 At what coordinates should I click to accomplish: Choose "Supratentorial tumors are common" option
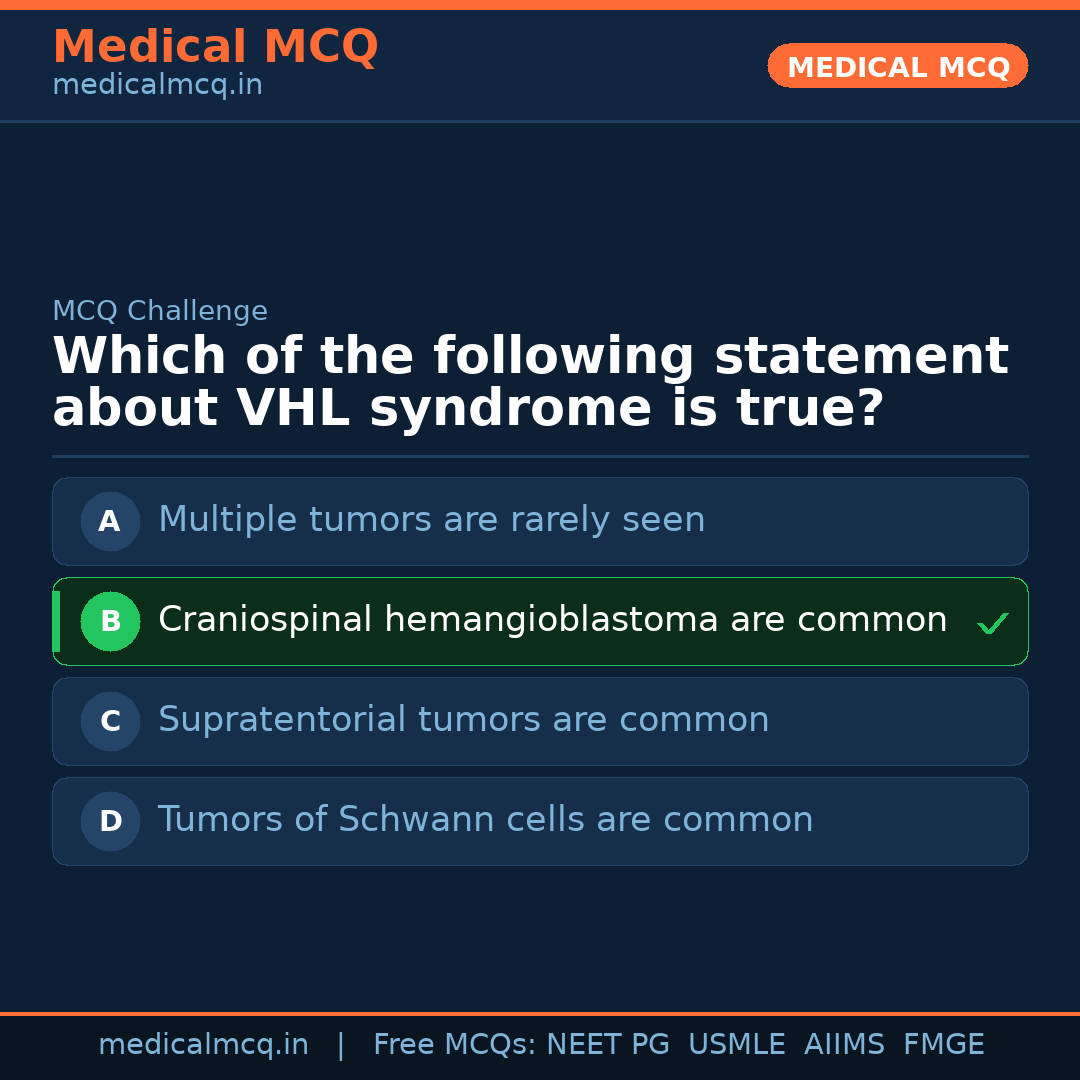(x=463, y=720)
